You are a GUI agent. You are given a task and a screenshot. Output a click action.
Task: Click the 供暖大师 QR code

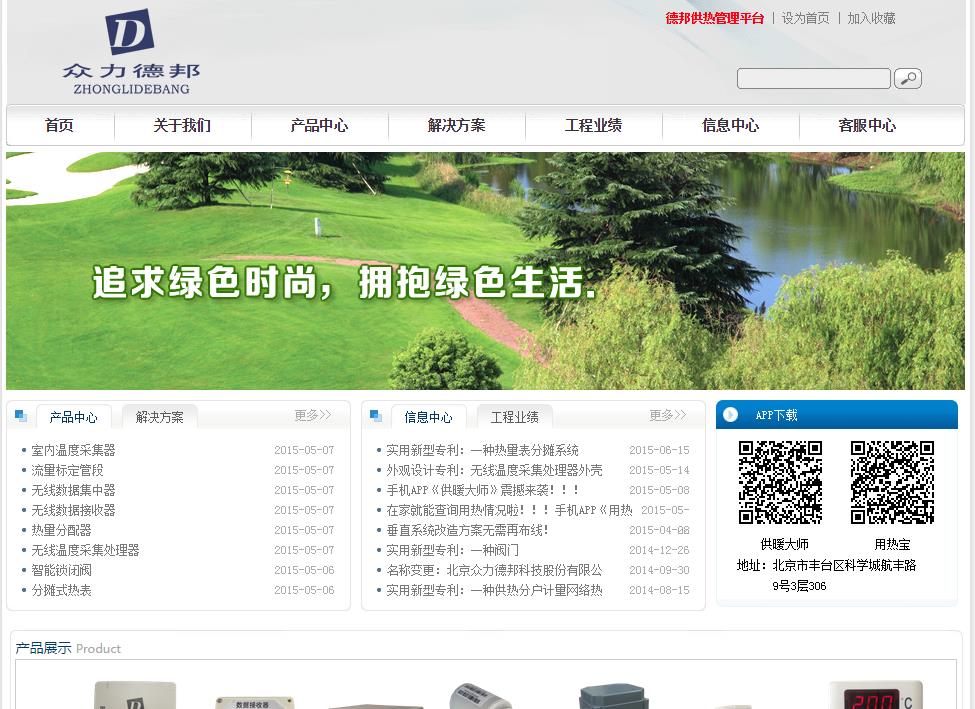click(780, 483)
